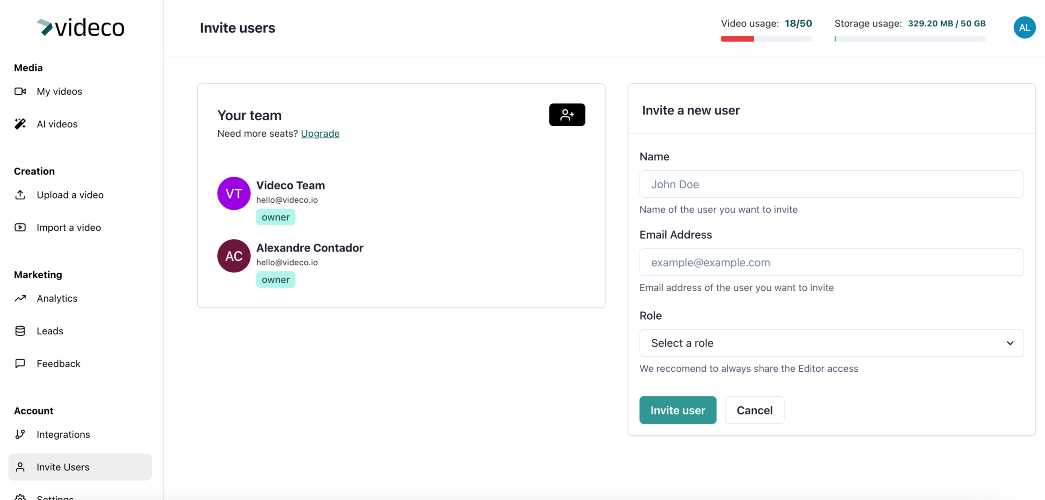This screenshot has height=500, width=1045.
Task: Click the AC avatar of Alexandre Contador
Action: pos(234,256)
